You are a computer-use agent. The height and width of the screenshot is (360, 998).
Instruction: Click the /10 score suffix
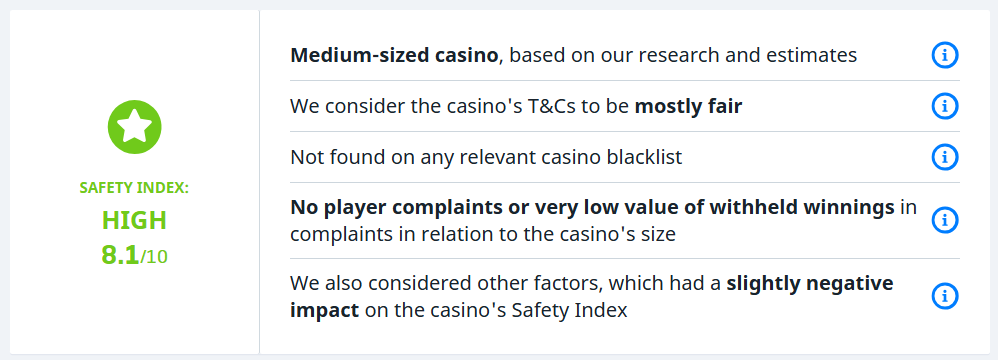(154, 257)
